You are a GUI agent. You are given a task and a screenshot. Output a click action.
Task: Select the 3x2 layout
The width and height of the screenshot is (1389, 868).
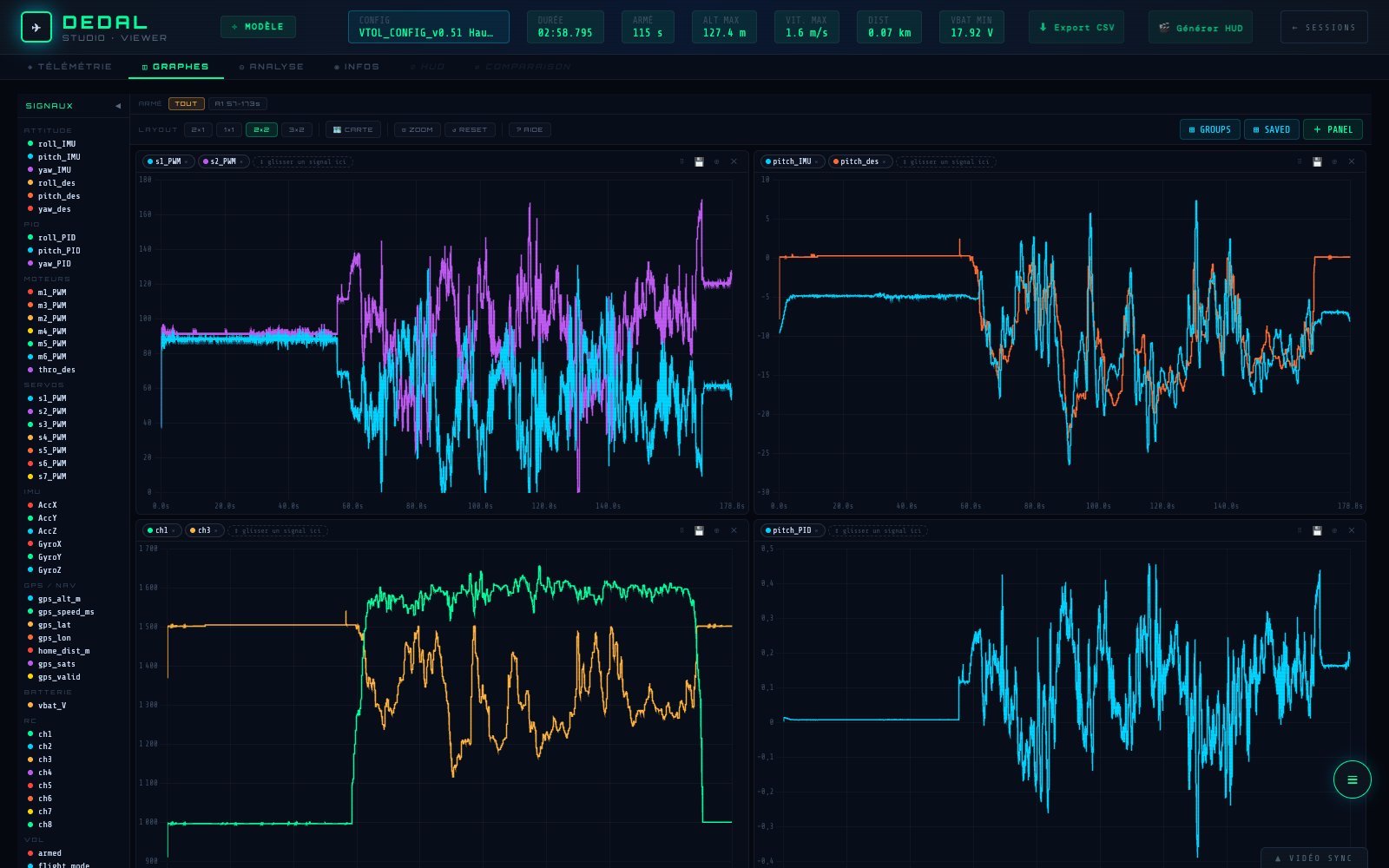tap(297, 129)
